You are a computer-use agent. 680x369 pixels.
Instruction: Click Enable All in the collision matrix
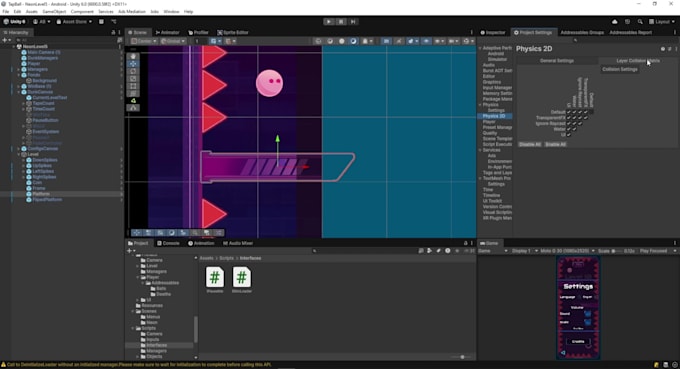(555, 144)
